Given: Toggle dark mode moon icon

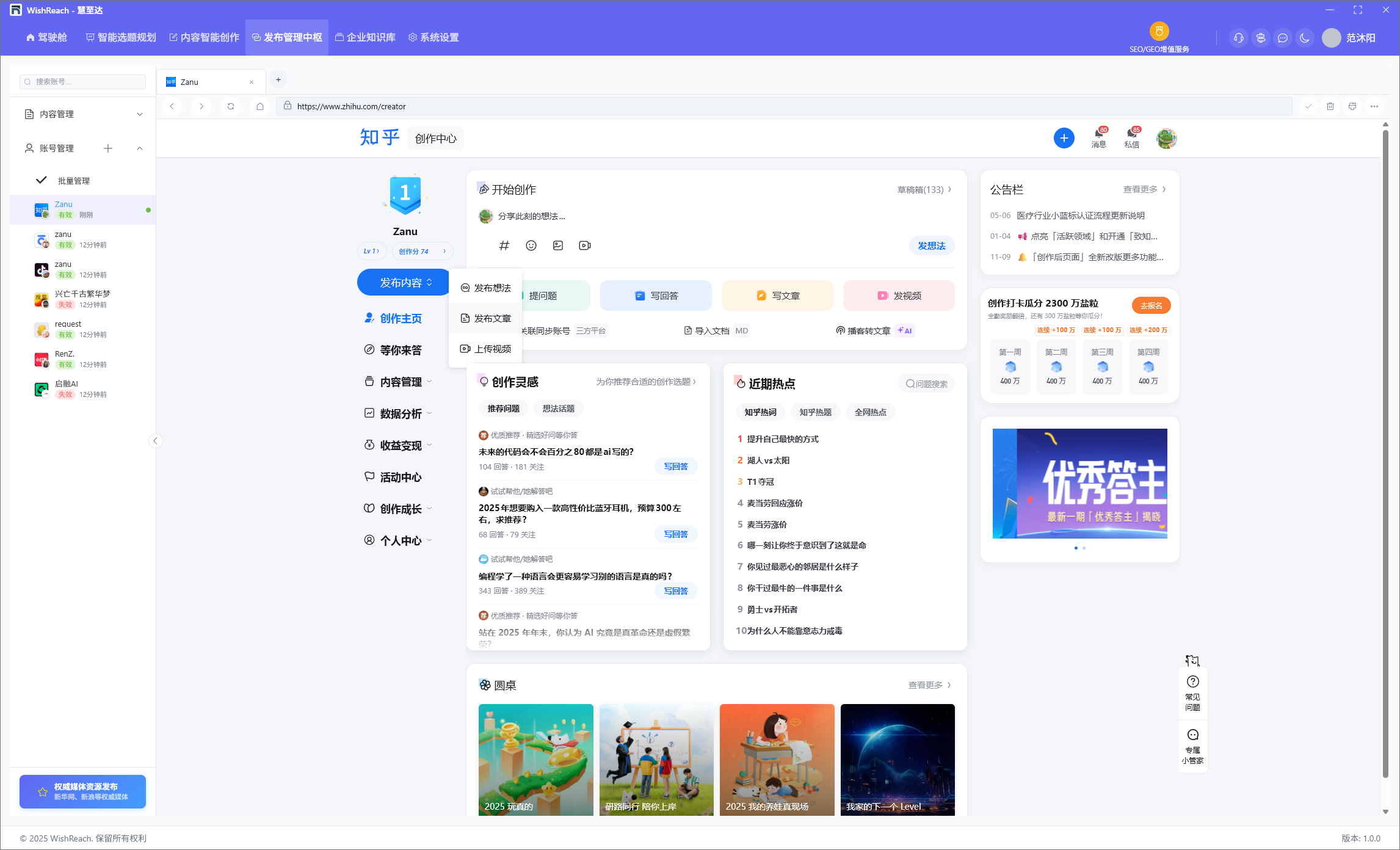Looking at the screenshot, I should point(1305,38).
